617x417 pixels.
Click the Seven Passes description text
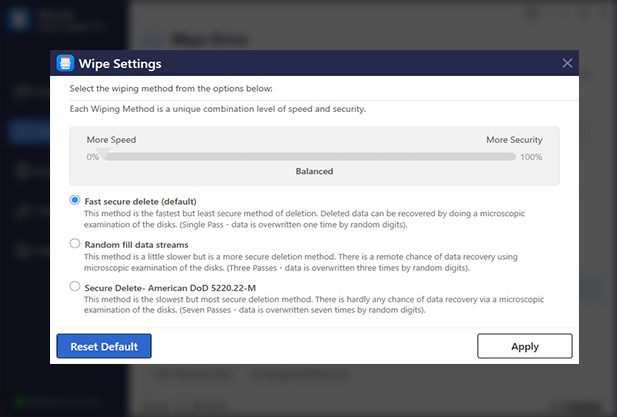coord(314,304)
